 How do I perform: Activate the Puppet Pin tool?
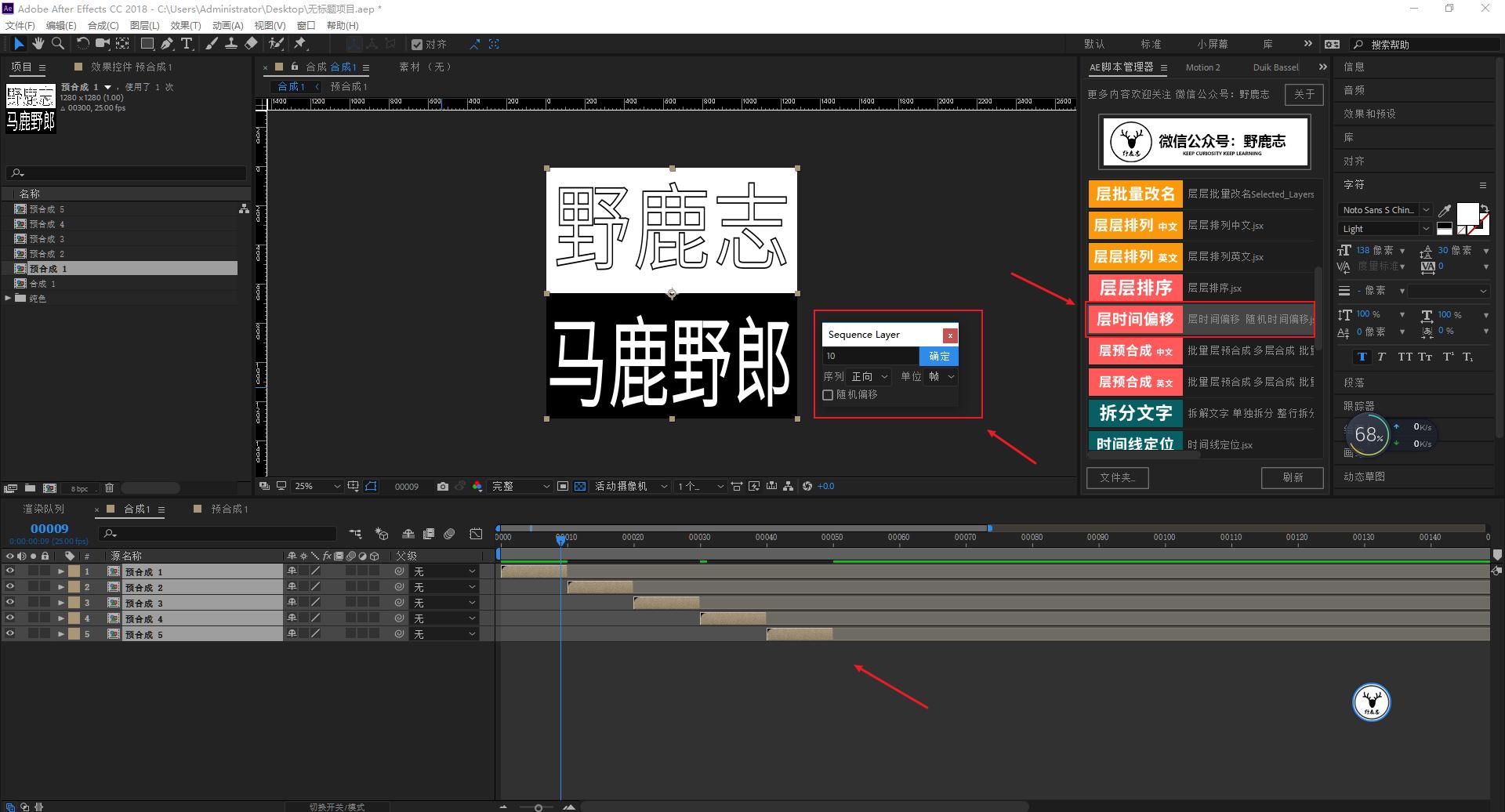click(x=300, y=44)
